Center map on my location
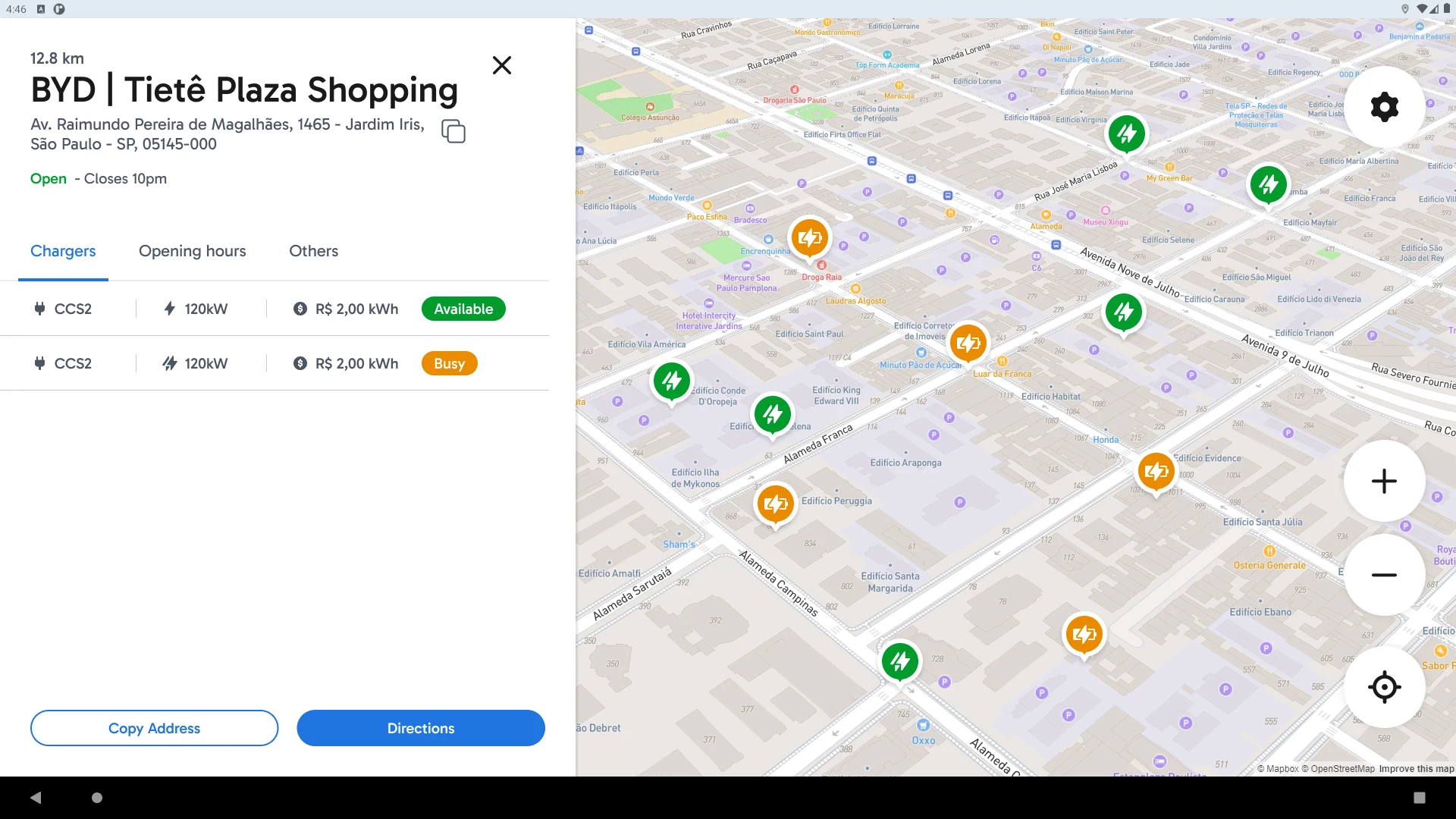 pyautogui.click(x=1385, y=687)
